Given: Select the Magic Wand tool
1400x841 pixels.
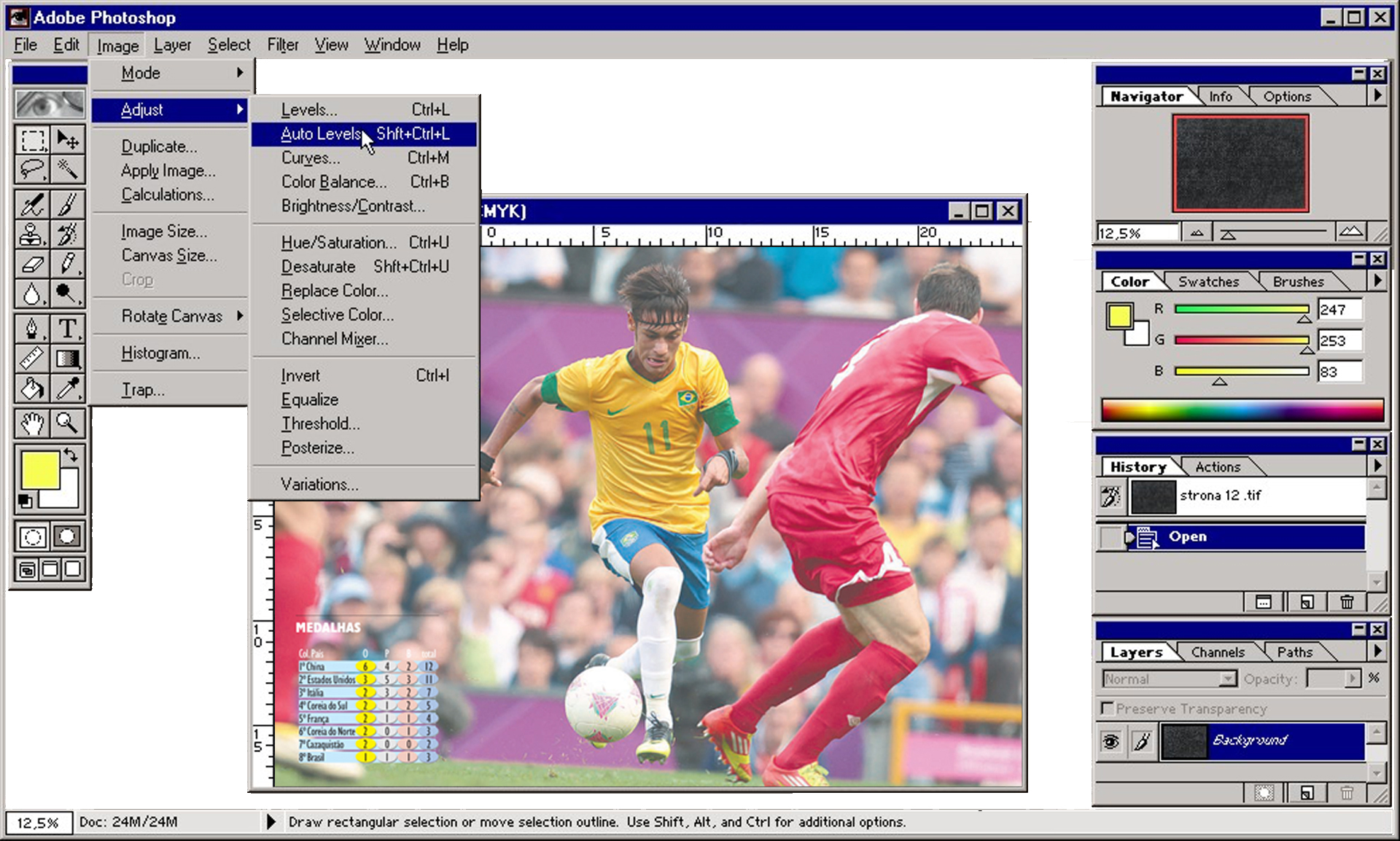Looking at the screenshot, I should click(68, 169).
